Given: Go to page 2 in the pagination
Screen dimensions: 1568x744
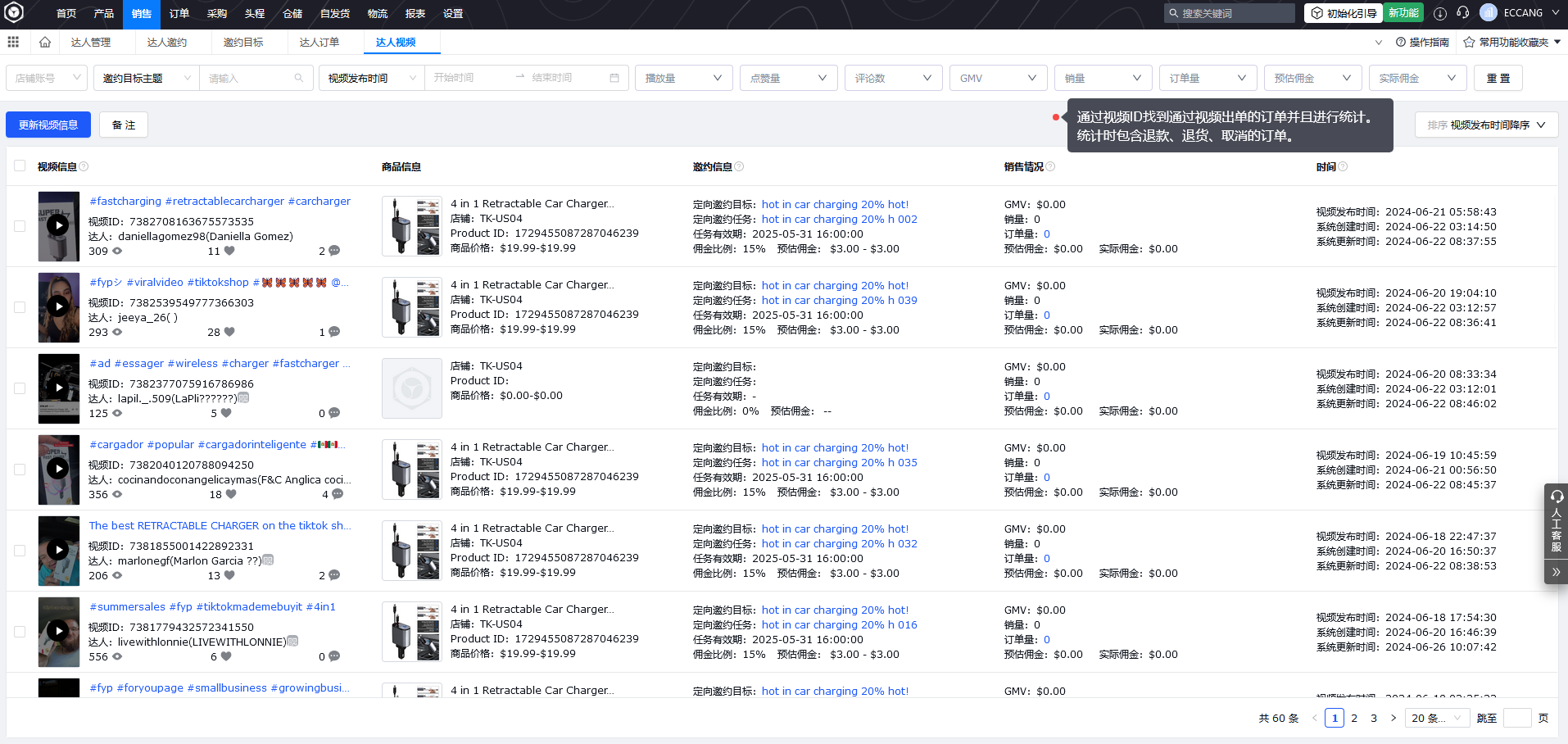Looking at the screenshot, I should [x=1354, y=717].
